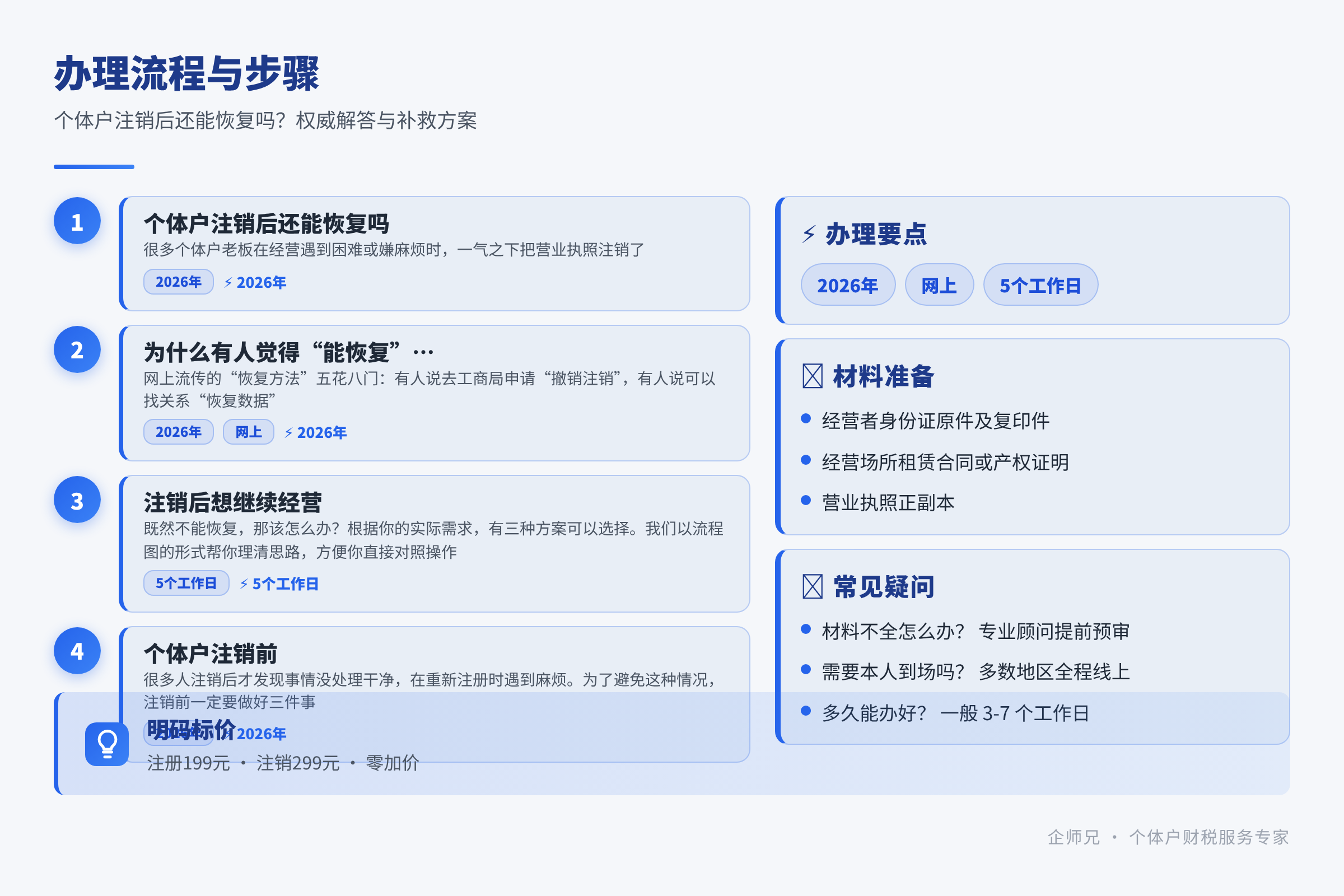Select the step 4 number circle
This screenshot has height=896, width=1344.
pos(77,650)
